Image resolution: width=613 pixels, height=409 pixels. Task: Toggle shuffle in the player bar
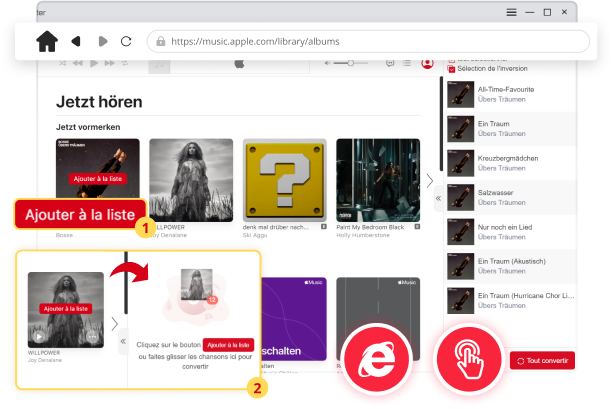62,63
